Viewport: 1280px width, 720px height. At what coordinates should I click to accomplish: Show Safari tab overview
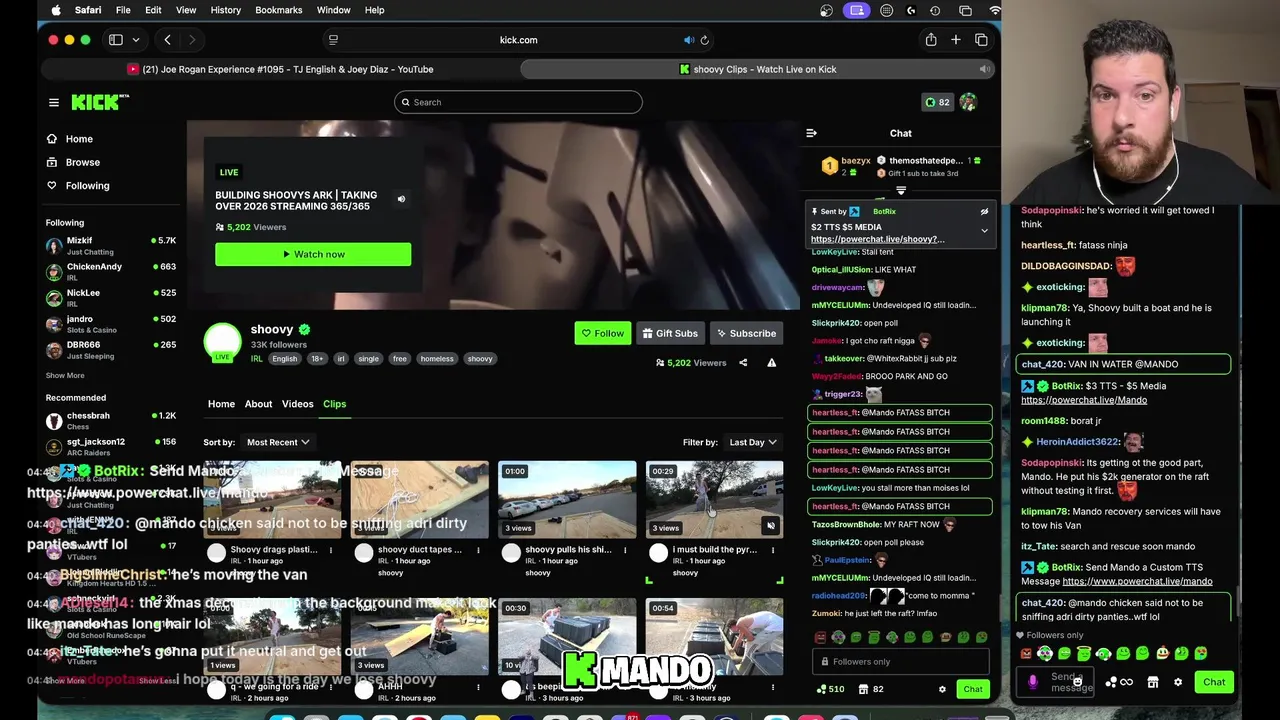(x=981, y=40)
